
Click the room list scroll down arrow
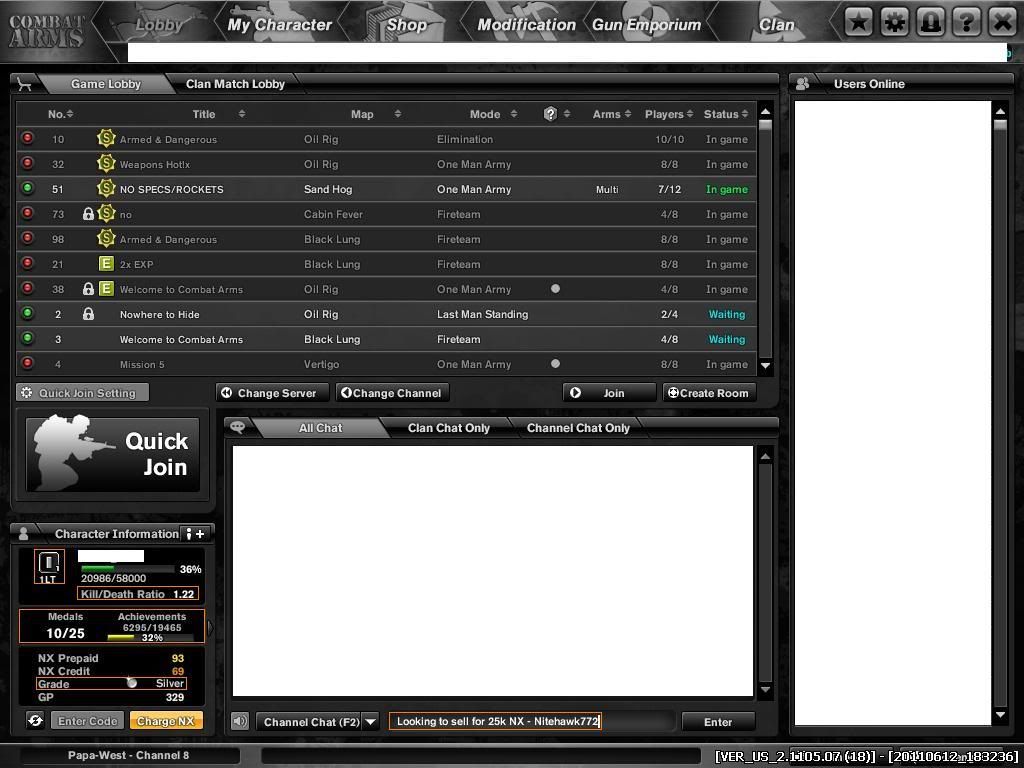pyautogui.click(x=765, y=366)
